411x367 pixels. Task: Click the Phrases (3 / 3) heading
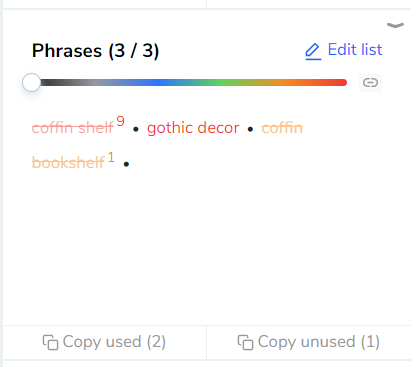95,51
